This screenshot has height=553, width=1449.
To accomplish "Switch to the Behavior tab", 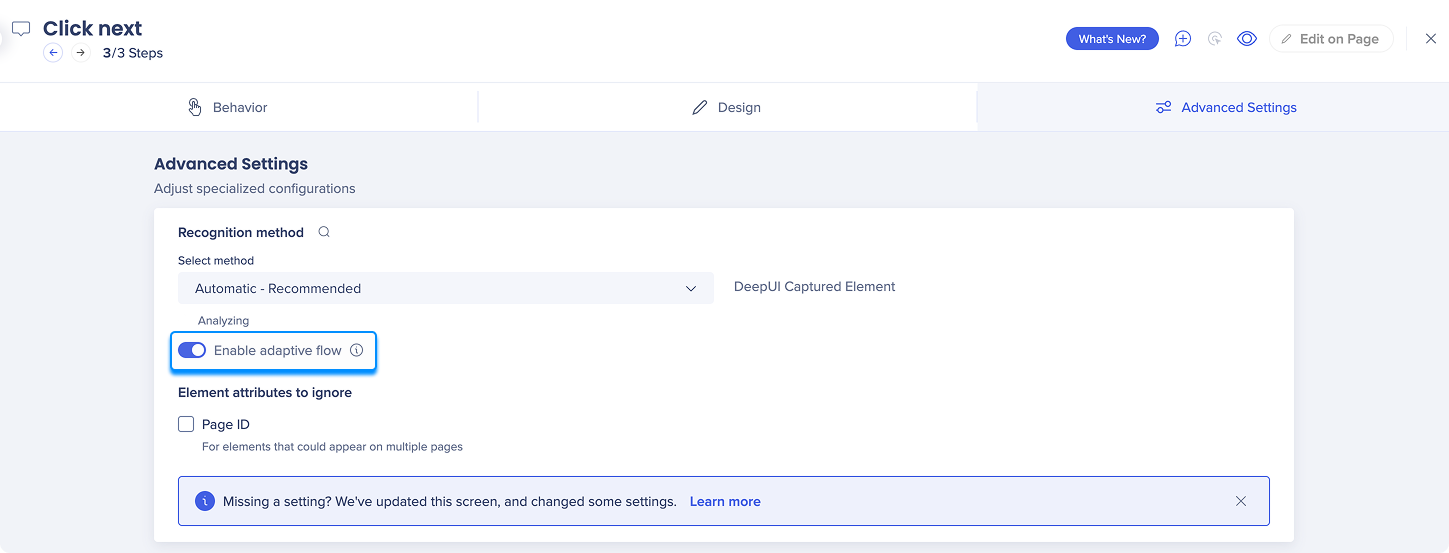I will pos(228,107).
